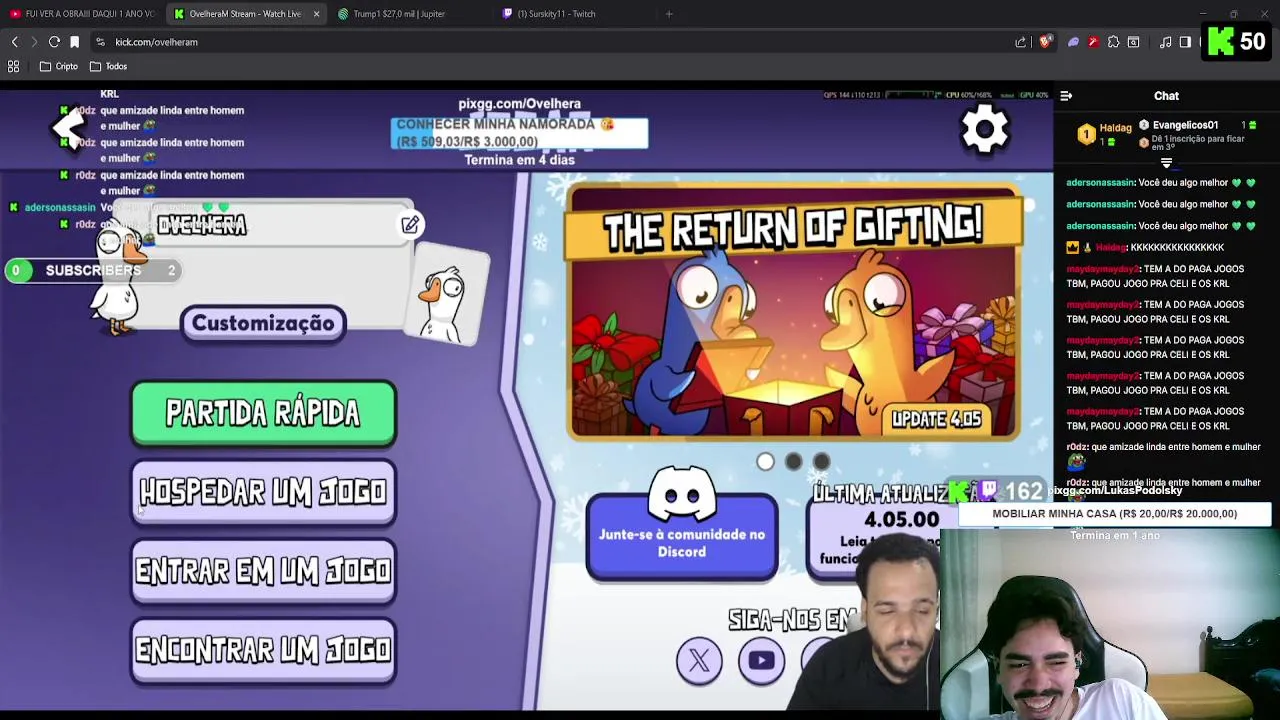This screenshot has width=1280, height=720.
Task: Click Evangelicos01 in the gift leaderboard
Action: pos(1184,125)
